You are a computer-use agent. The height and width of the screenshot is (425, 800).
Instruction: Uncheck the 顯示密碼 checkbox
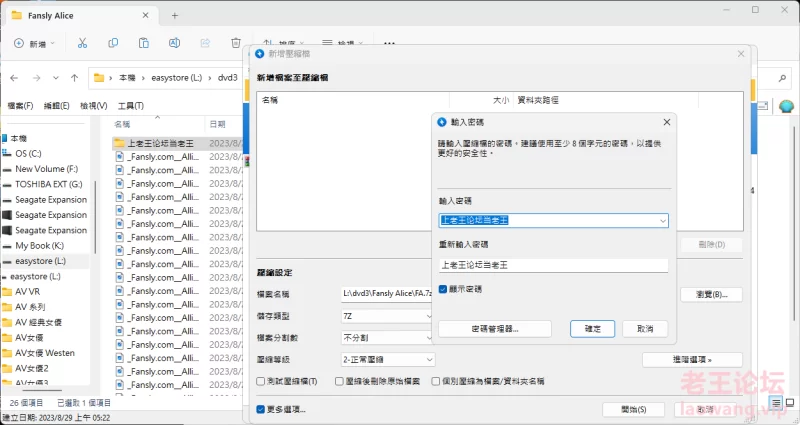point(443,289)
